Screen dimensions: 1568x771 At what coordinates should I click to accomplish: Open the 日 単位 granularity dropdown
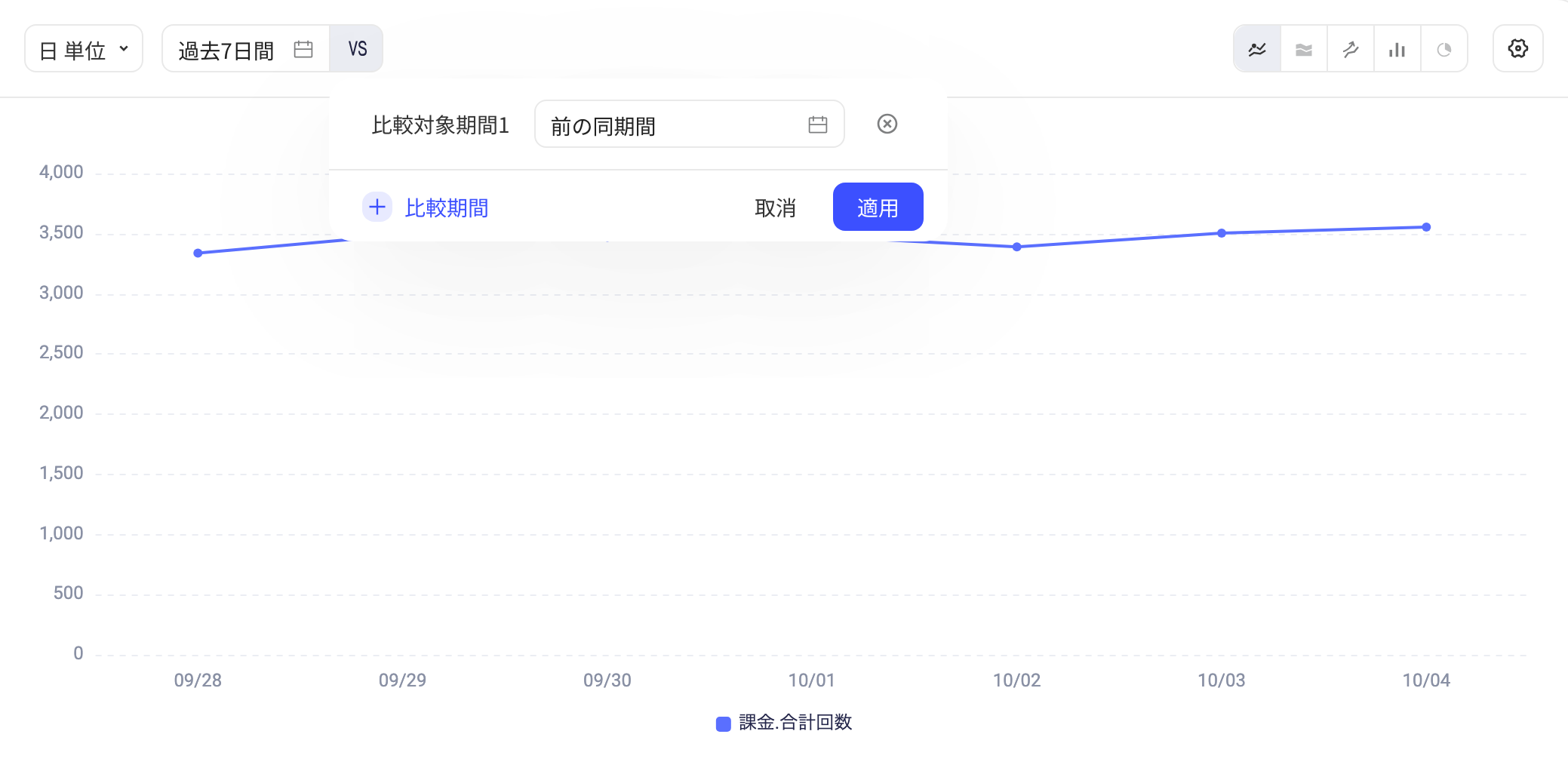pos(84,49)
